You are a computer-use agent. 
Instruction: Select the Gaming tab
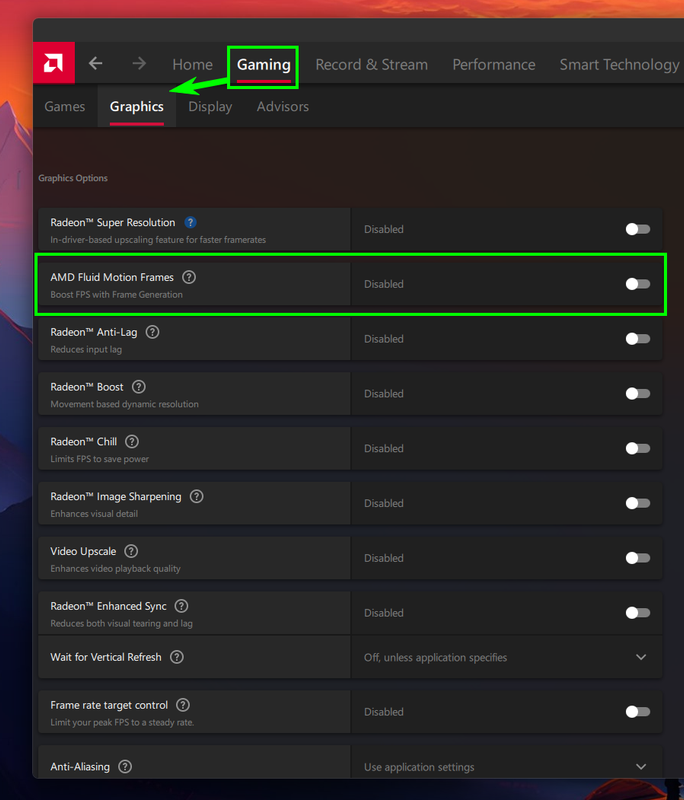pyautogui.click(x=264, y=65)
